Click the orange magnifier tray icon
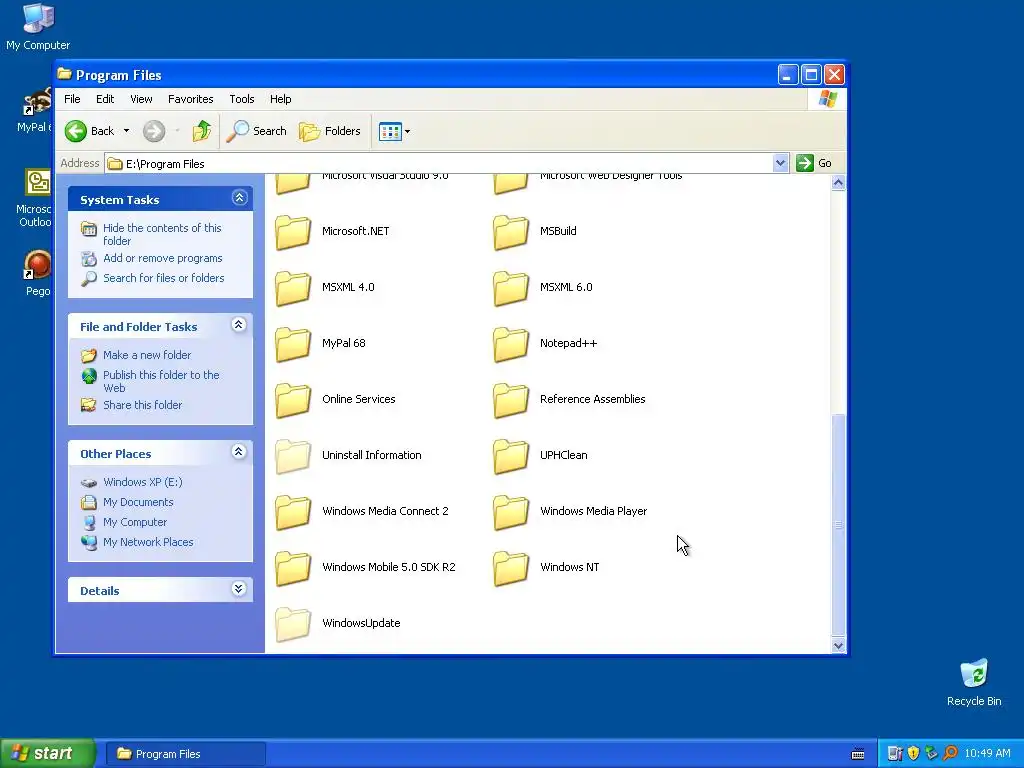This screenshot has height=768, width=1024. pyautogui.click(x=950, y=754)
